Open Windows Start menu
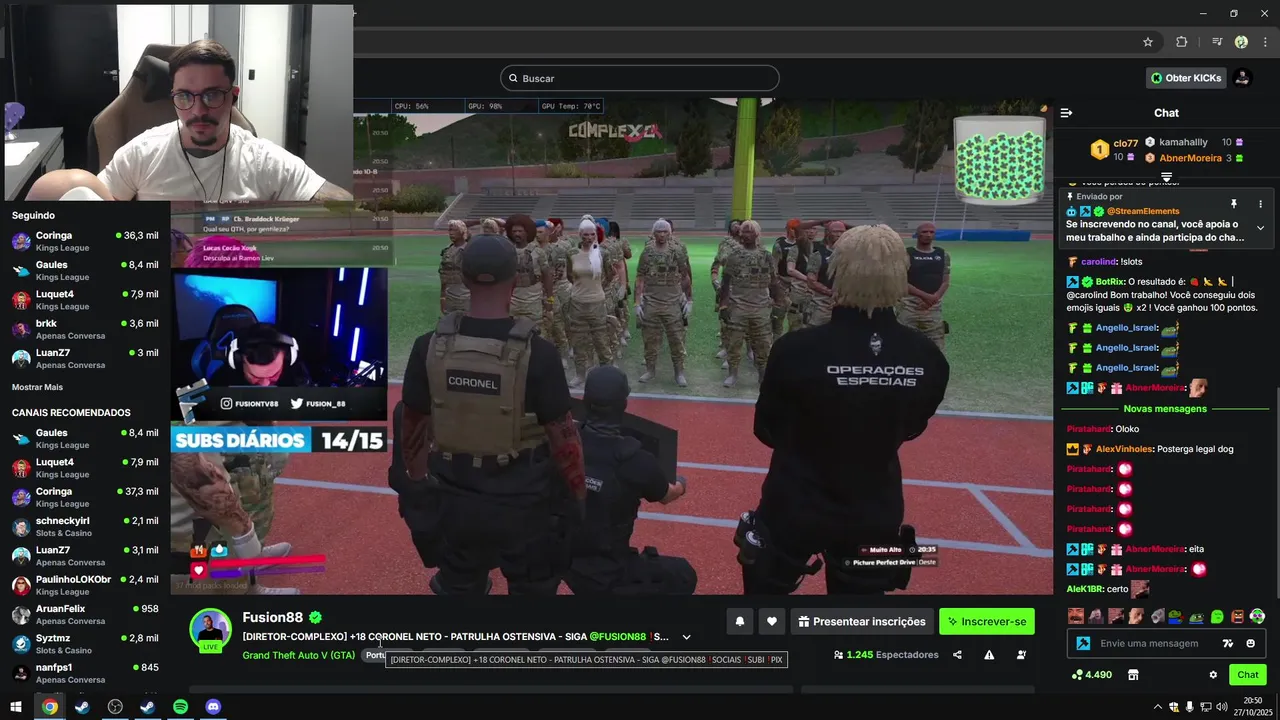 point(16,707)
